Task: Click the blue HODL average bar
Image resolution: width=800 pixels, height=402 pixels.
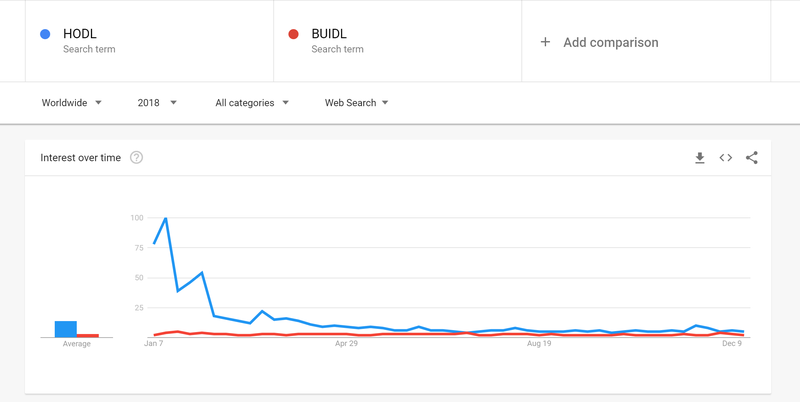Action: 66,329
